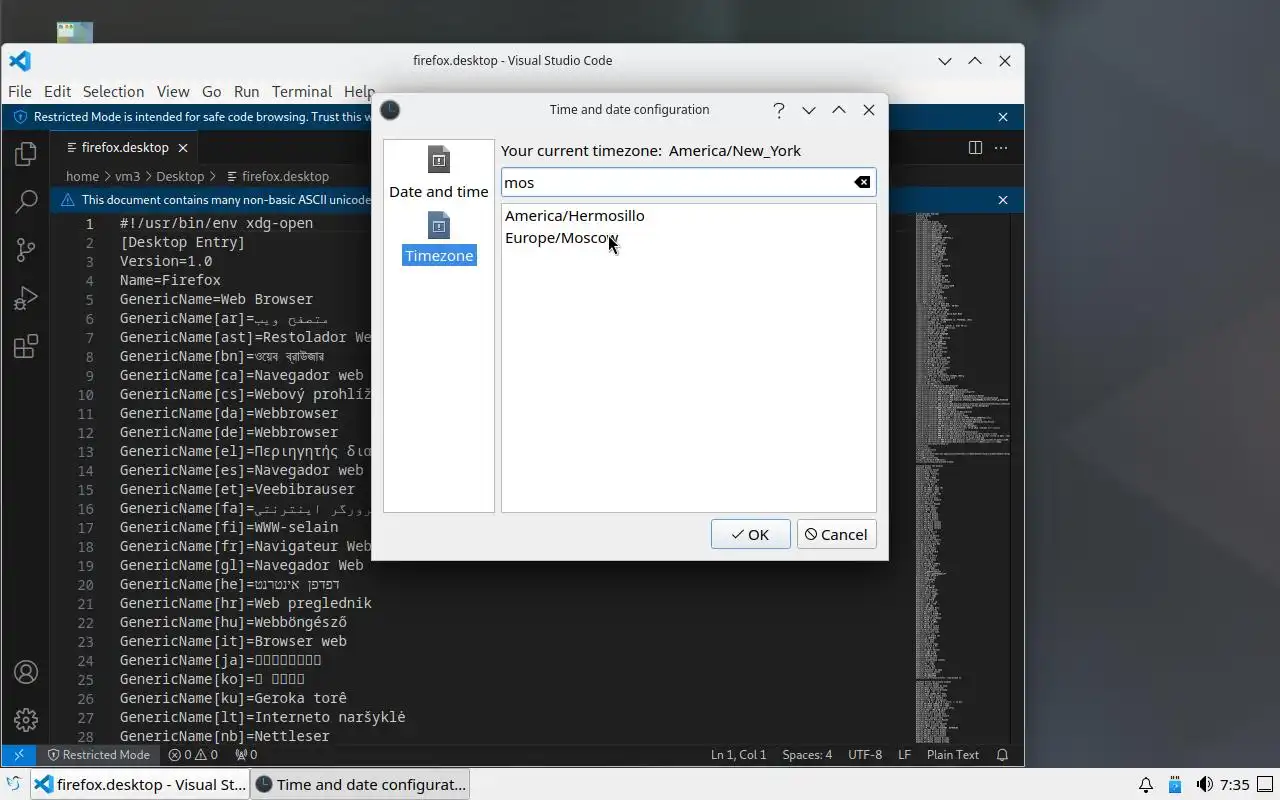Click line 2 [Desktop Entry] in editor
Image resolution: width=1280 pixels, height=800 pixels.
(182, 242)
